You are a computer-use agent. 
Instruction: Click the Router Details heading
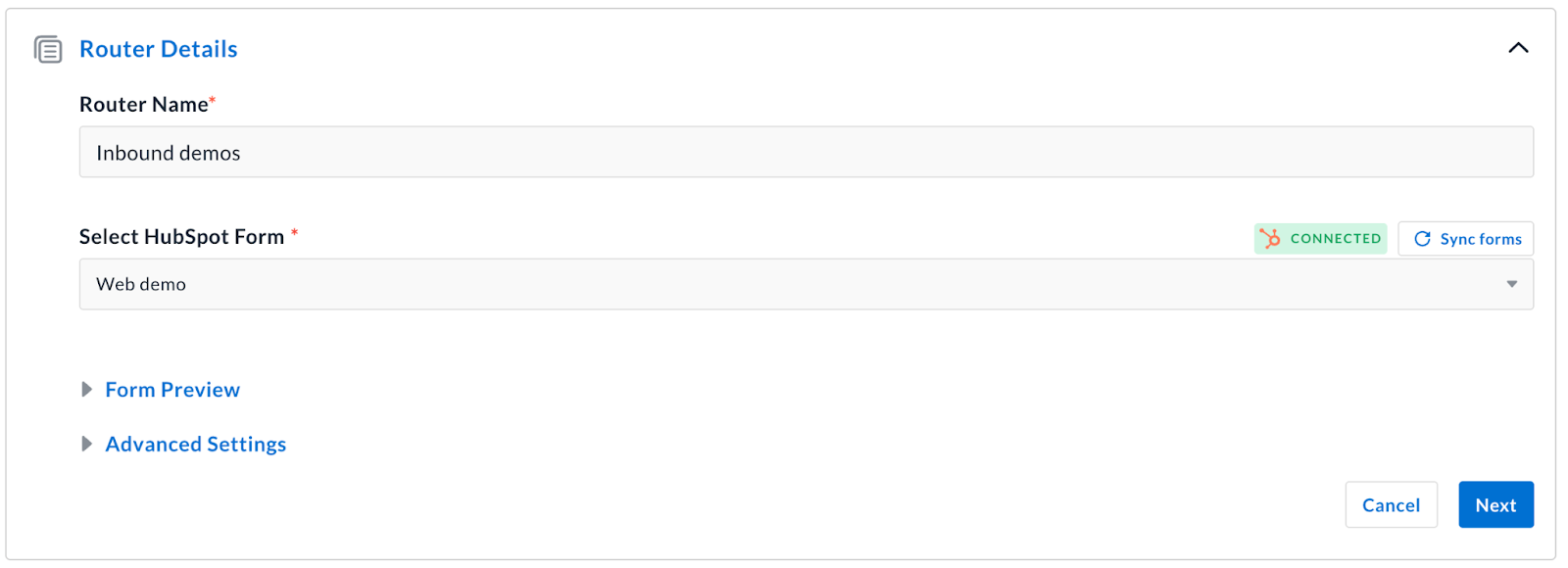tap(158, 48)
